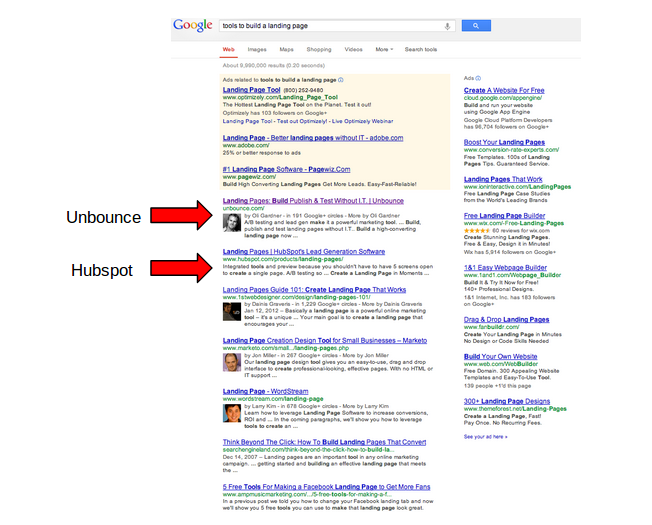Open Search tools options
Image resolution: width=652 pixels, height=525 pixels.
tap(421, 49)
